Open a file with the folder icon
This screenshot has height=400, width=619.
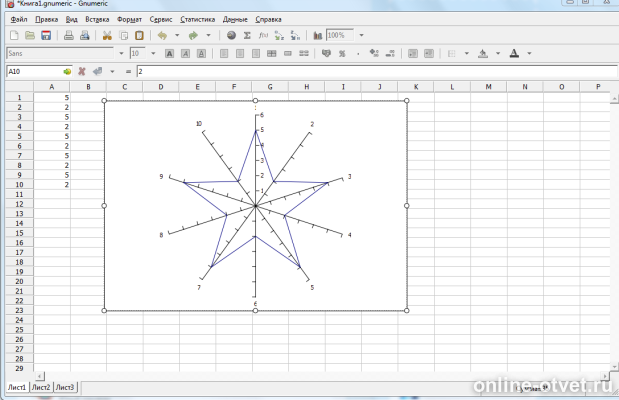tap(30, 36)
